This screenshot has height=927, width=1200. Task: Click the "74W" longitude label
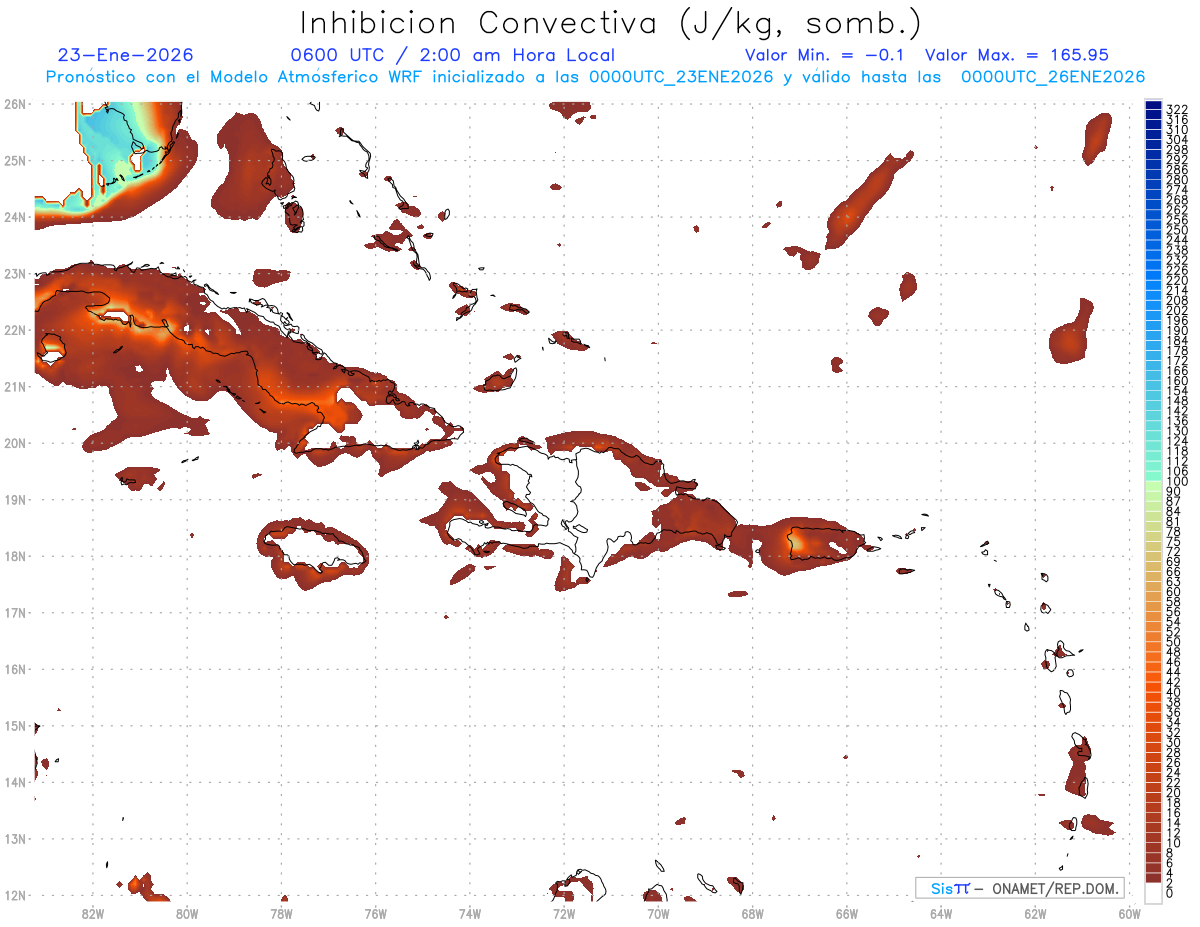point(470,913)
